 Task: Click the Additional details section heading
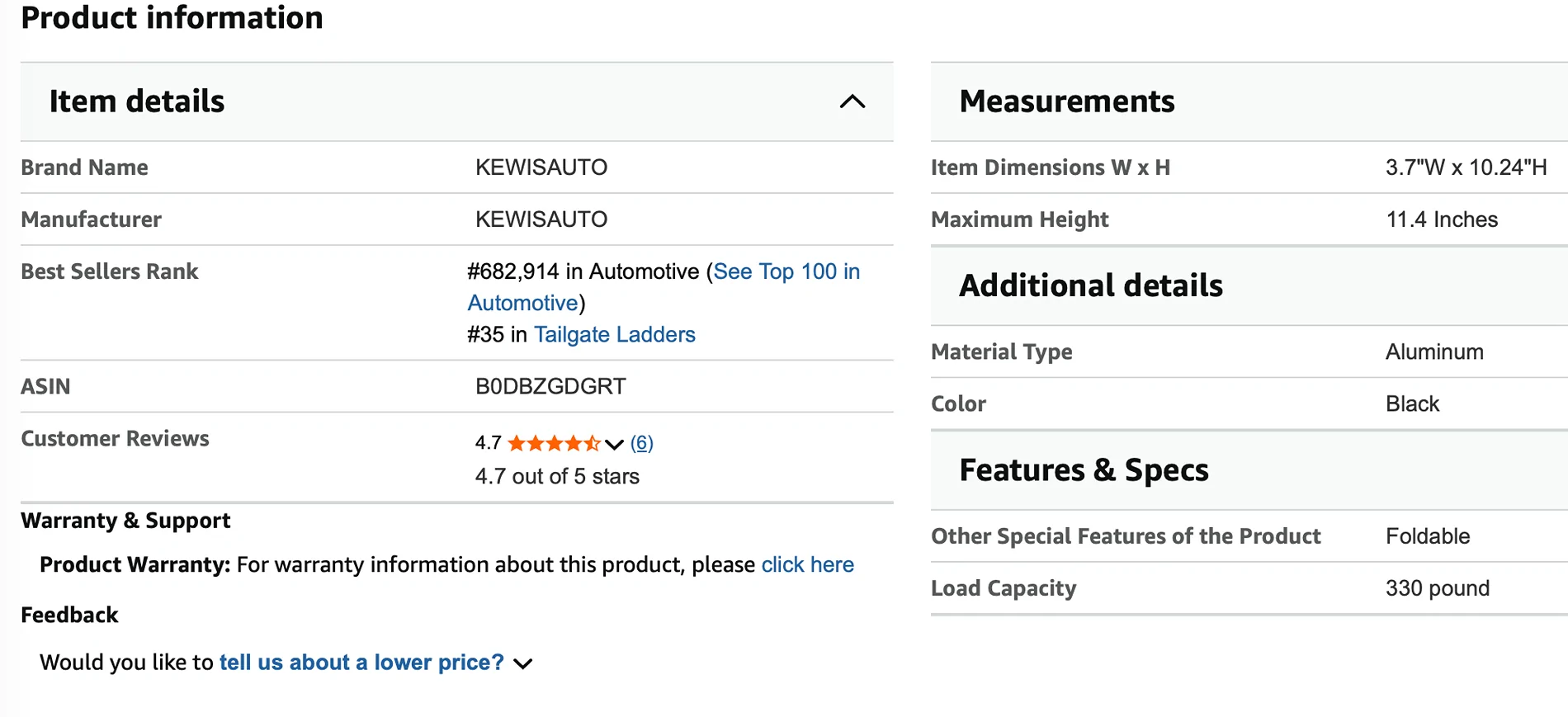click(x=1091, y=285)
